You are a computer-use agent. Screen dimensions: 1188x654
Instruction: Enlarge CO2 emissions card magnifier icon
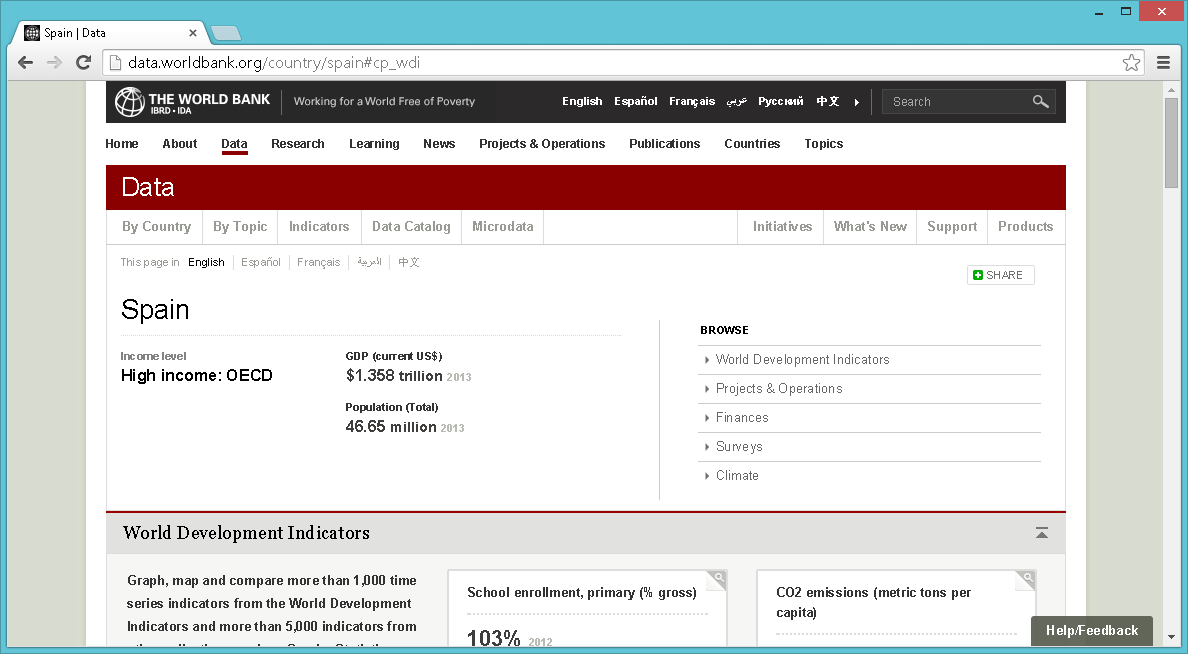point(1027,580)
